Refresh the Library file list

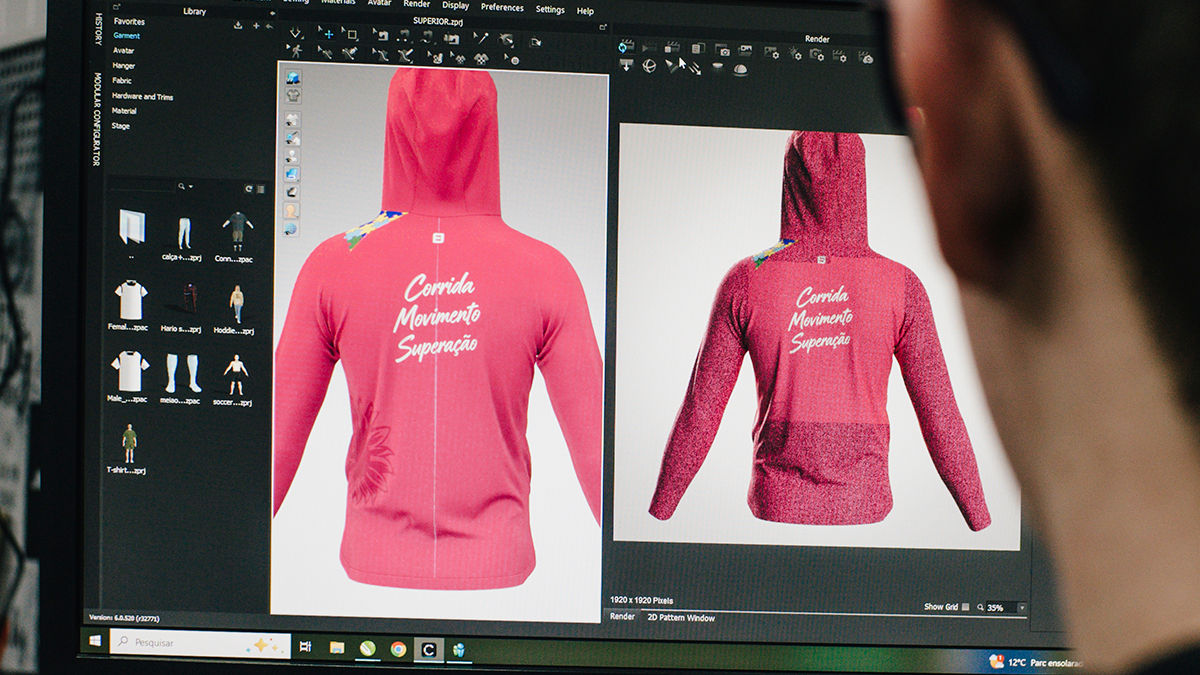pyautogui.click(x=249, y=188)
